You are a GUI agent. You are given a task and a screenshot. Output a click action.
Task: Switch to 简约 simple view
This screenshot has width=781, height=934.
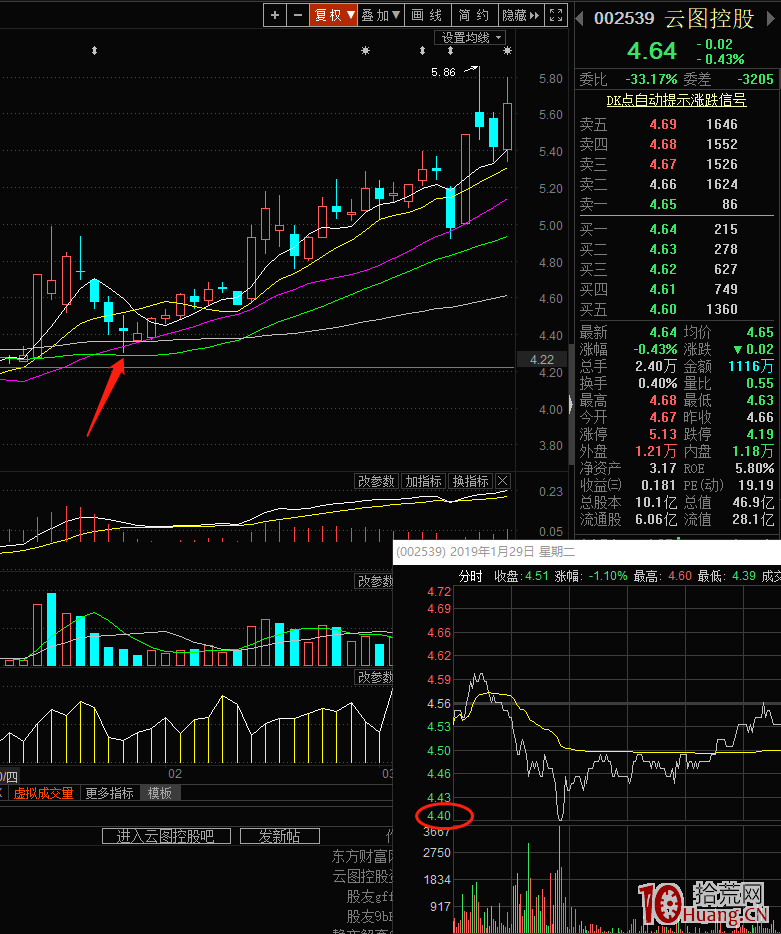[x=474, y=15]
